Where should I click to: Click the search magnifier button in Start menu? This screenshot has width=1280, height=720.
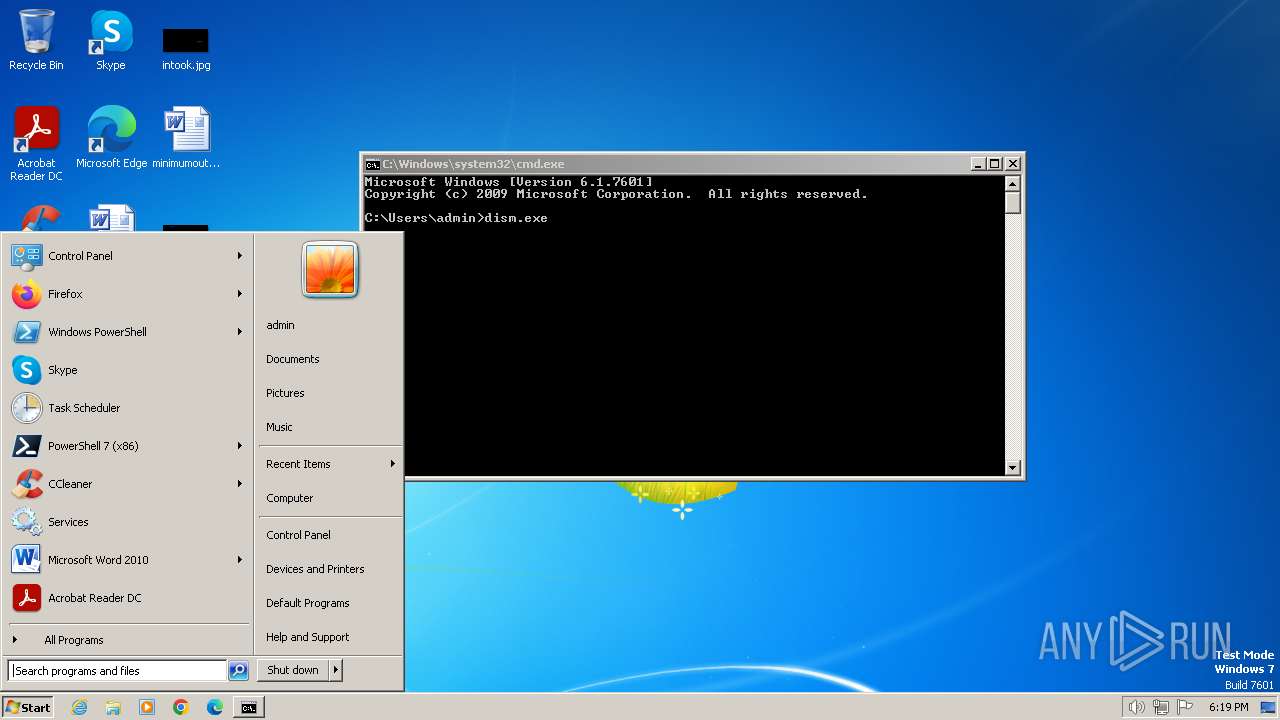coord(238,671)
